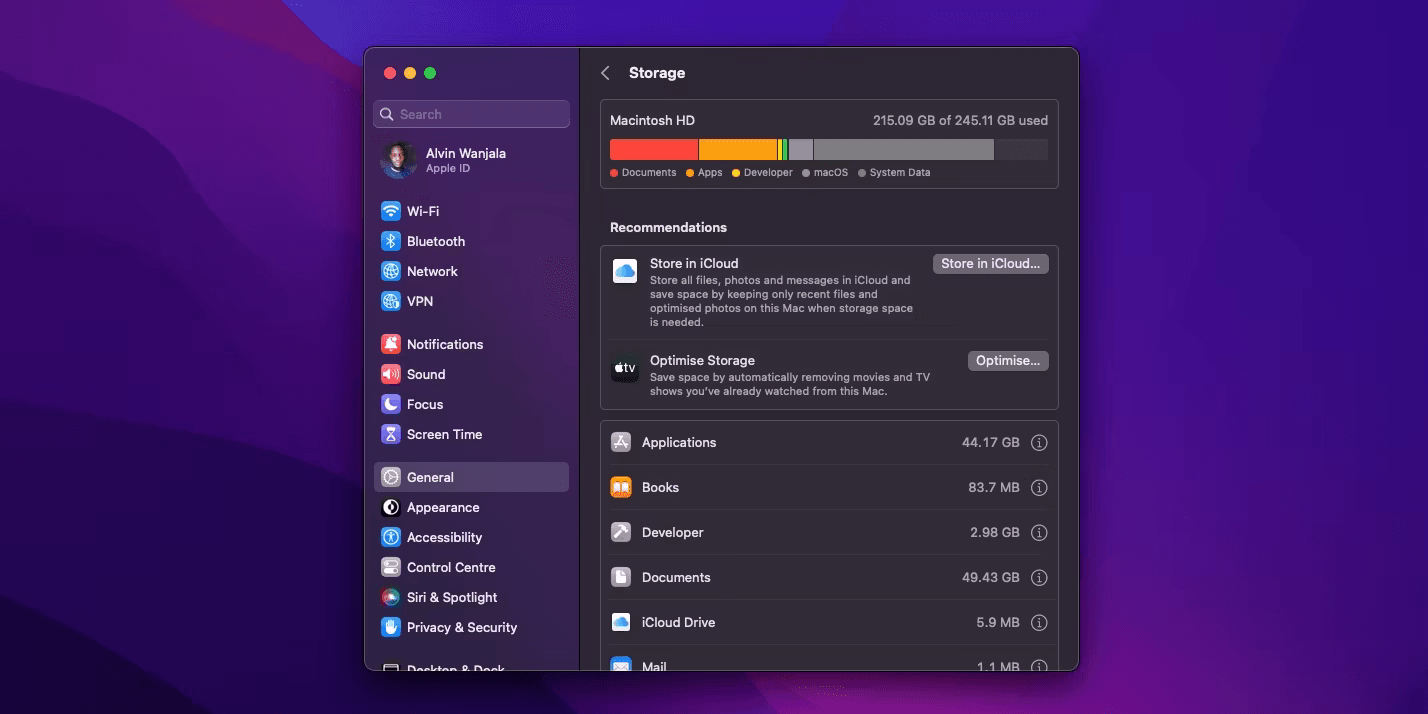Click the Appearance icon in the sidebar
The image size is (1428, 714).
click(x=391, y=507)
